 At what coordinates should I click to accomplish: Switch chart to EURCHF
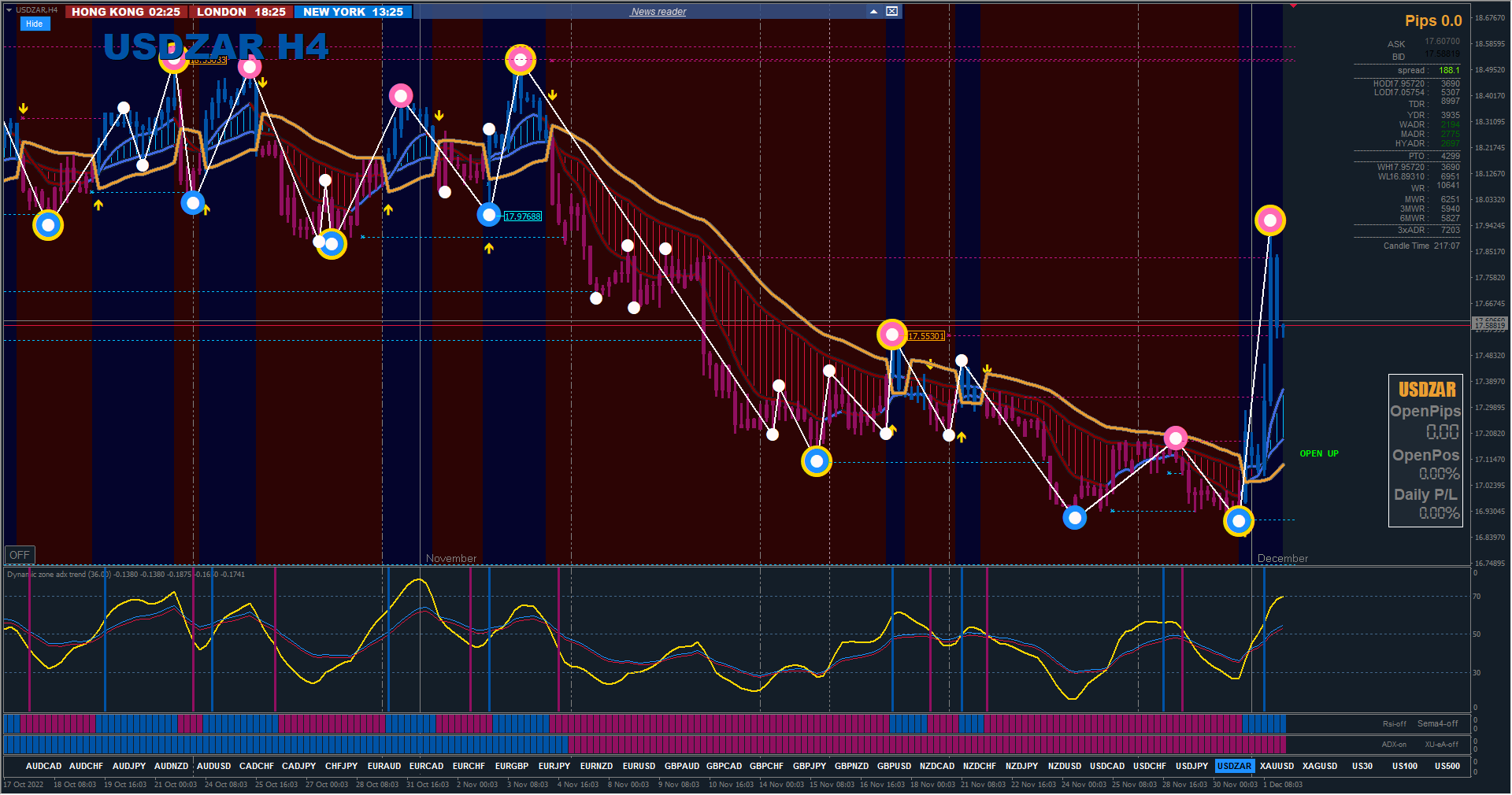click(x=469, y=766)
